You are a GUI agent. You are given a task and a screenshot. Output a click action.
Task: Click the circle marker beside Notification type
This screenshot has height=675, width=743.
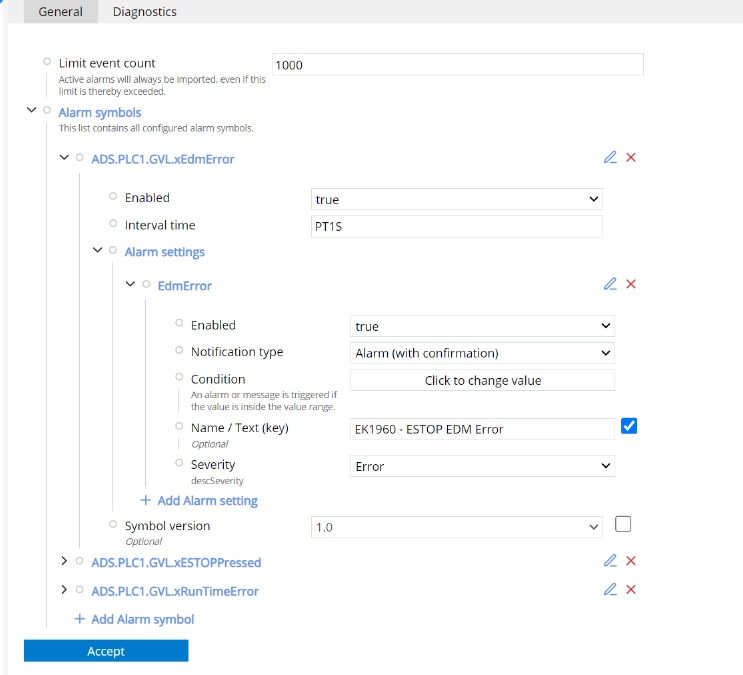pos(179,350)
